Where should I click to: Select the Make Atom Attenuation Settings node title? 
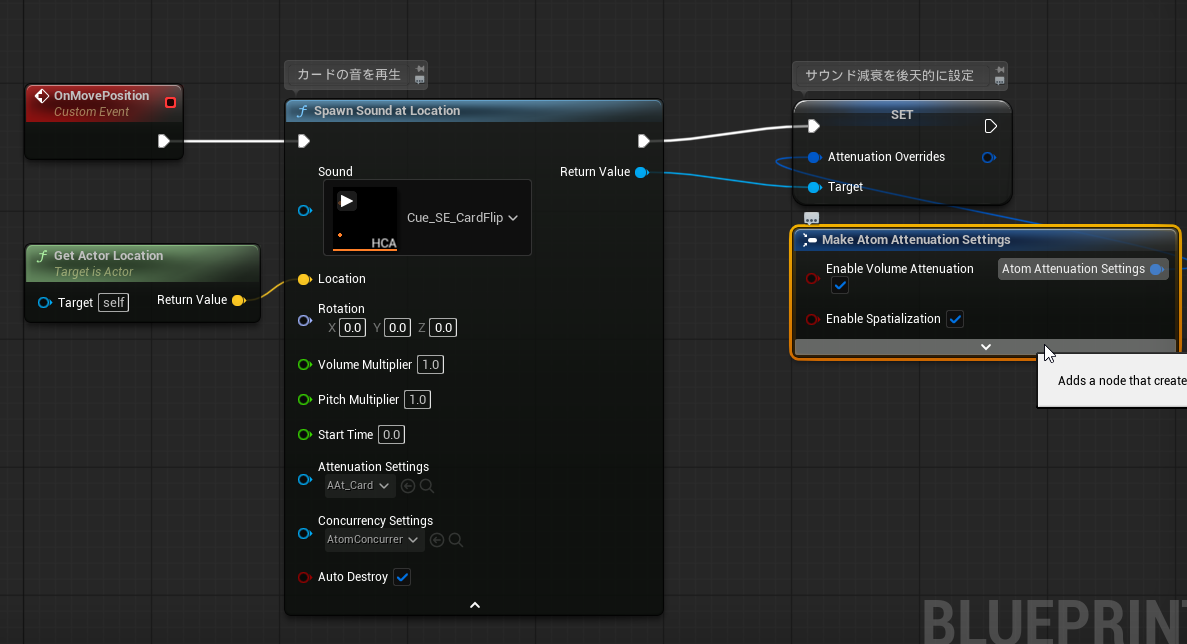point(916,240)
